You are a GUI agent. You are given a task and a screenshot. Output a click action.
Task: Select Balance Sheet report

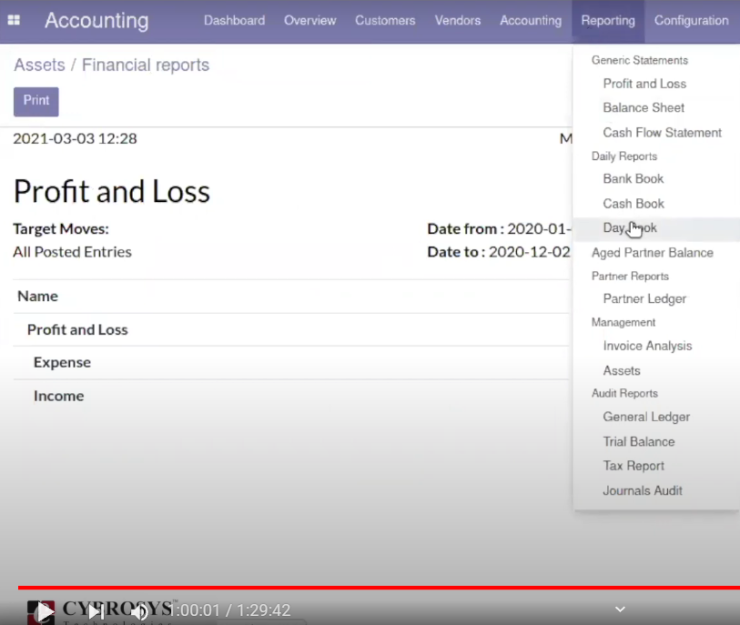pyautogui.click(x=644, y=108)
